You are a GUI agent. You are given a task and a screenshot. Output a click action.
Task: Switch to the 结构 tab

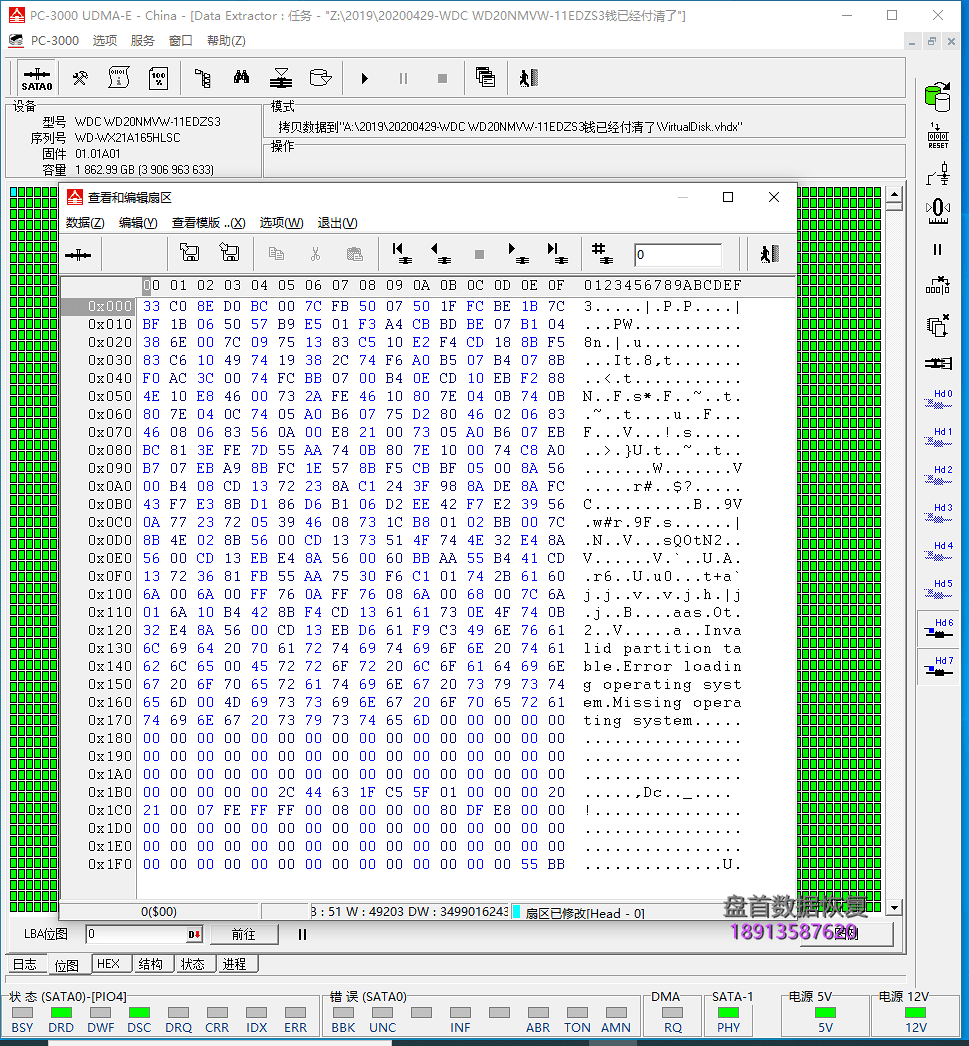click(x=151, y=964)
